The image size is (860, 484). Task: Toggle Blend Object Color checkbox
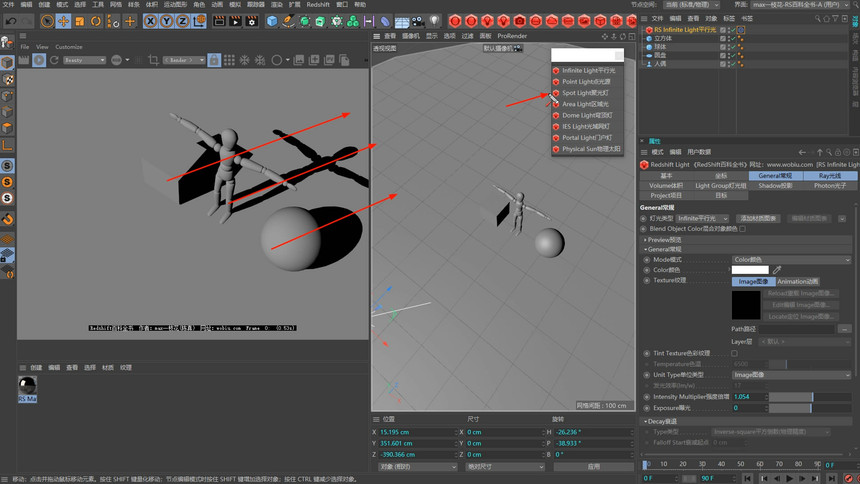click(743, 229)
